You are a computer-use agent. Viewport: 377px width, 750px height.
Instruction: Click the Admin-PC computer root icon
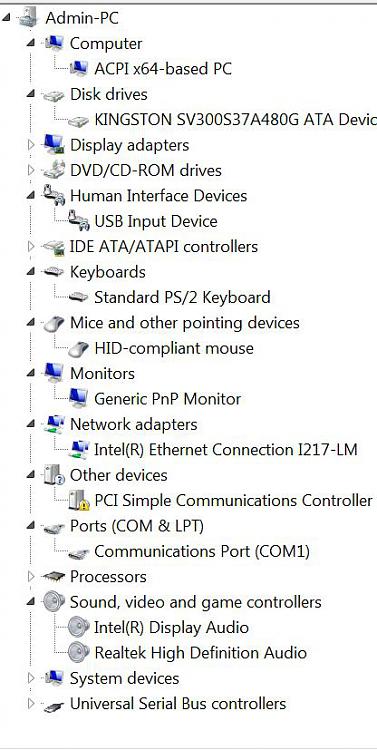(x=29, y=18)
